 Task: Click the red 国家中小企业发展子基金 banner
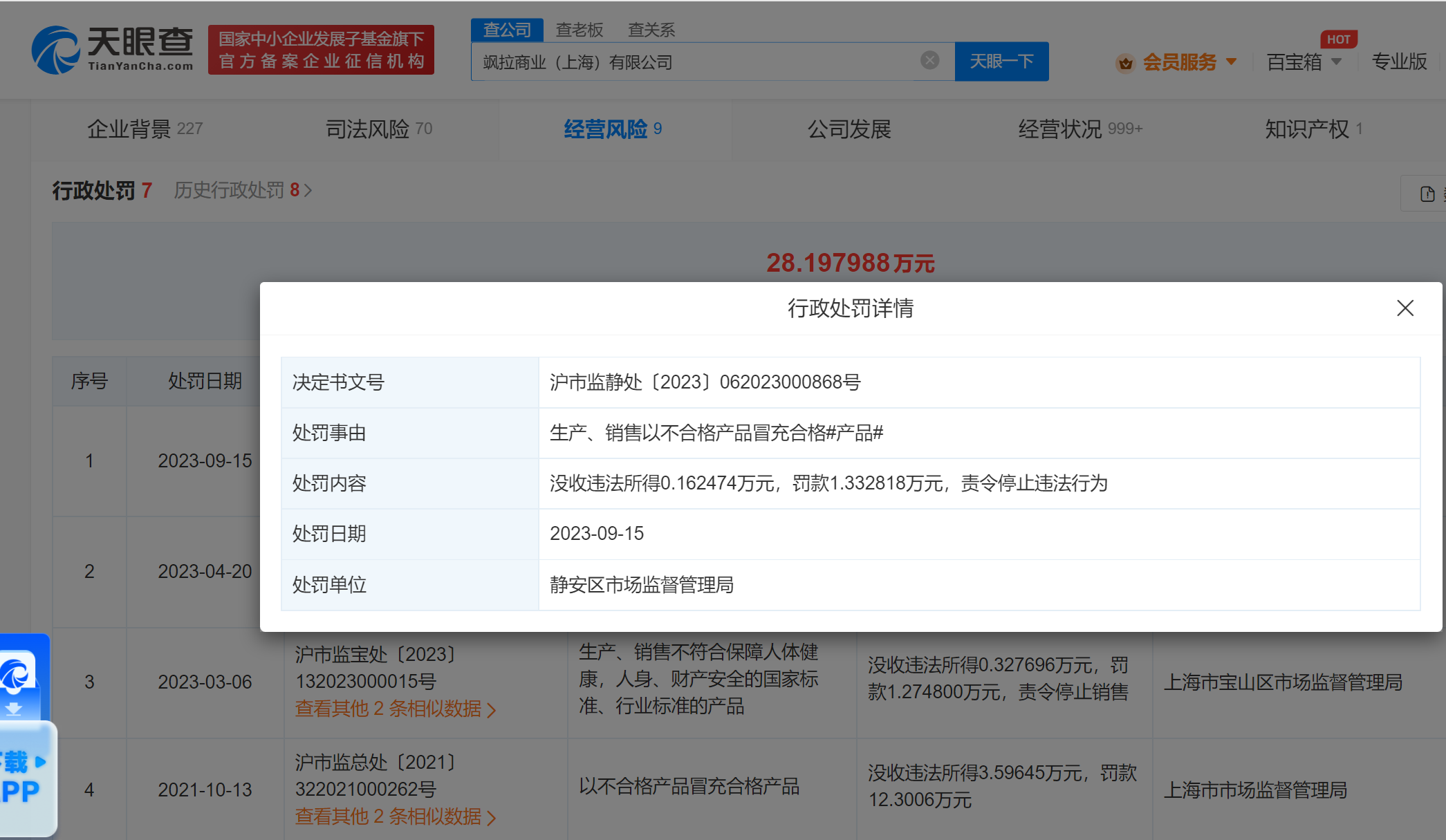(321, 50)
